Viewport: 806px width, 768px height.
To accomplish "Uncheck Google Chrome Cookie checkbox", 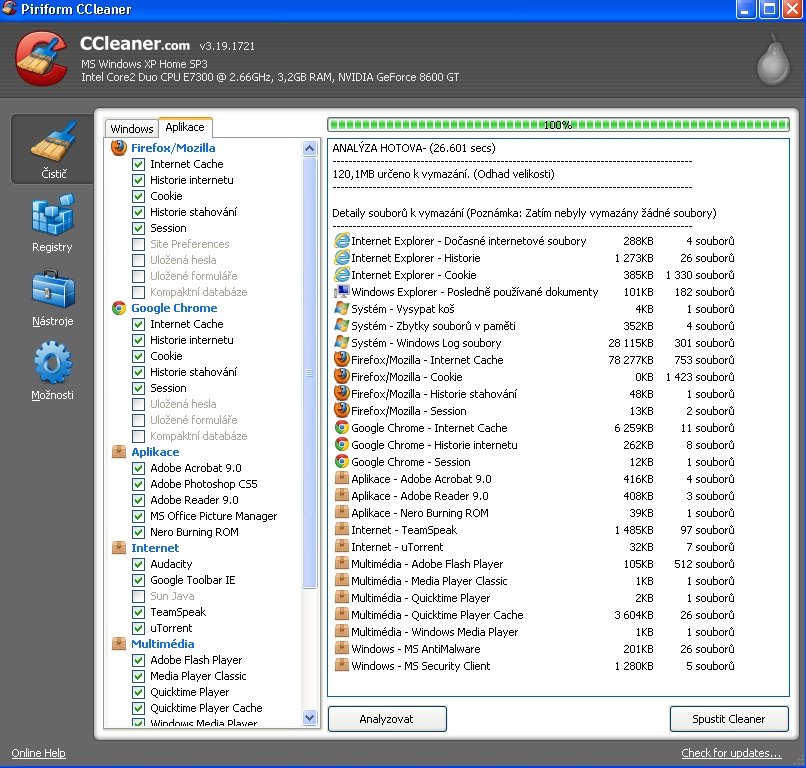I will 138,356.
